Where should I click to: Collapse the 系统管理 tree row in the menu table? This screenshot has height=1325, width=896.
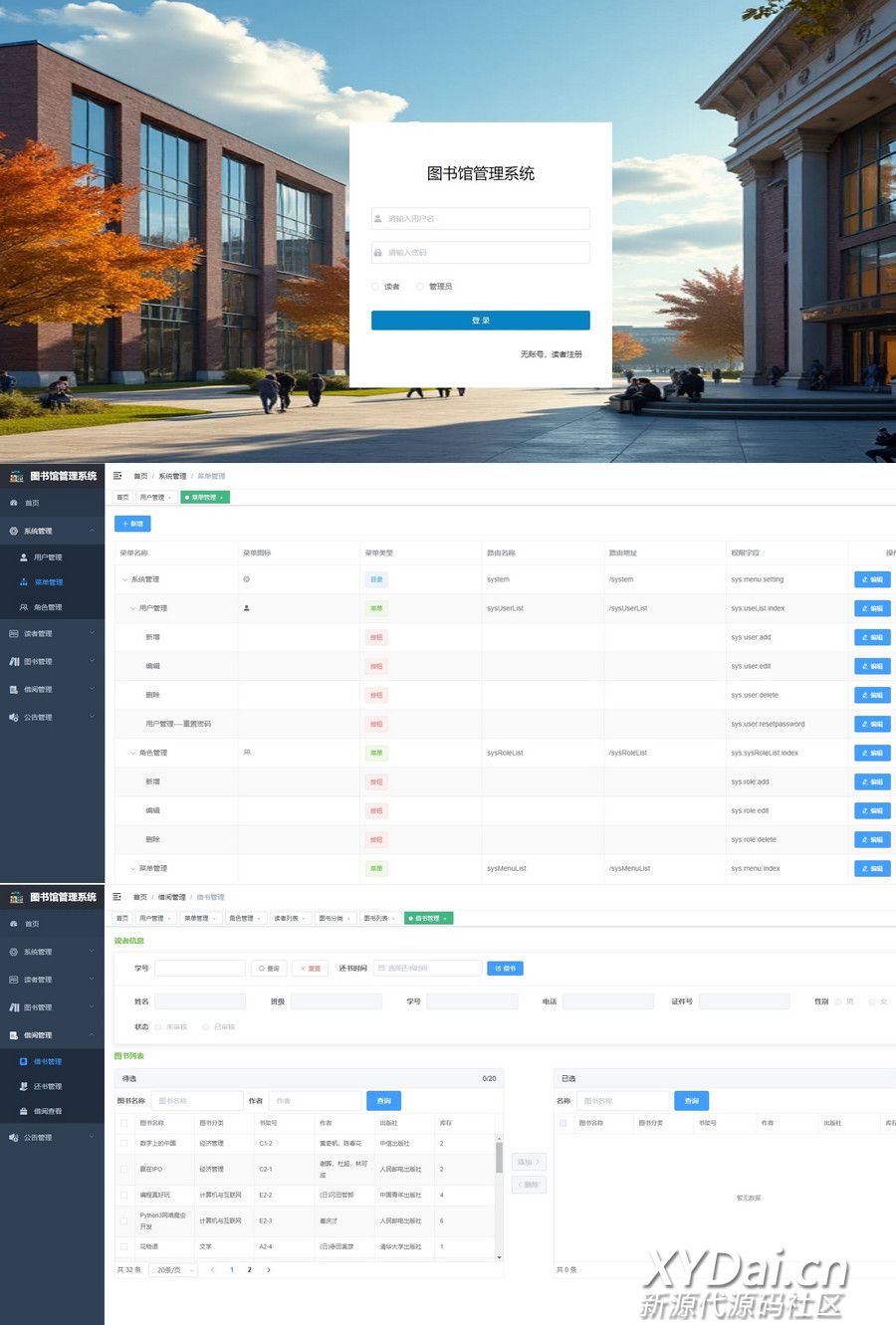tap(124, 579)
